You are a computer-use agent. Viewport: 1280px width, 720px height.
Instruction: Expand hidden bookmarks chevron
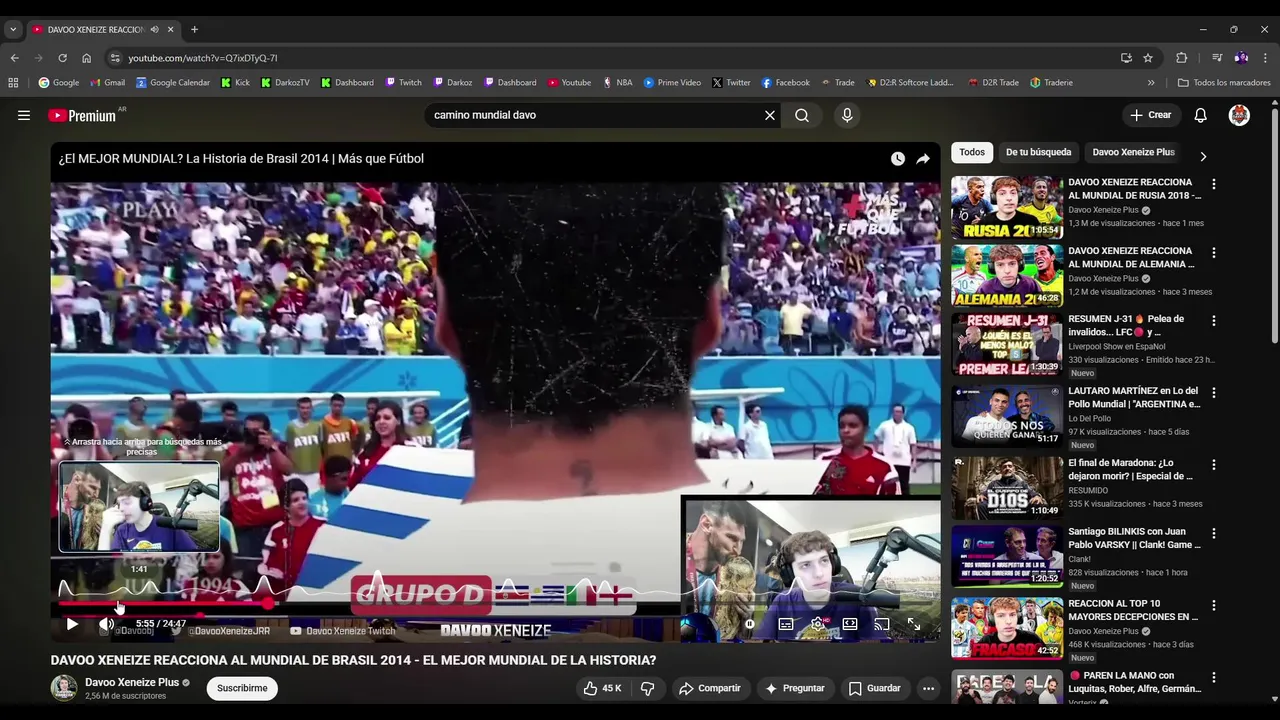[1151, 83]
